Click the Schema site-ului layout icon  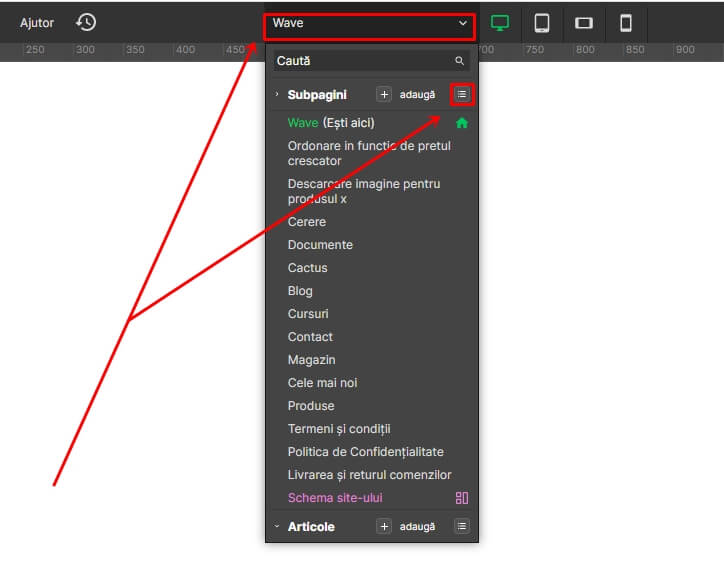click(x=461, y=498)
